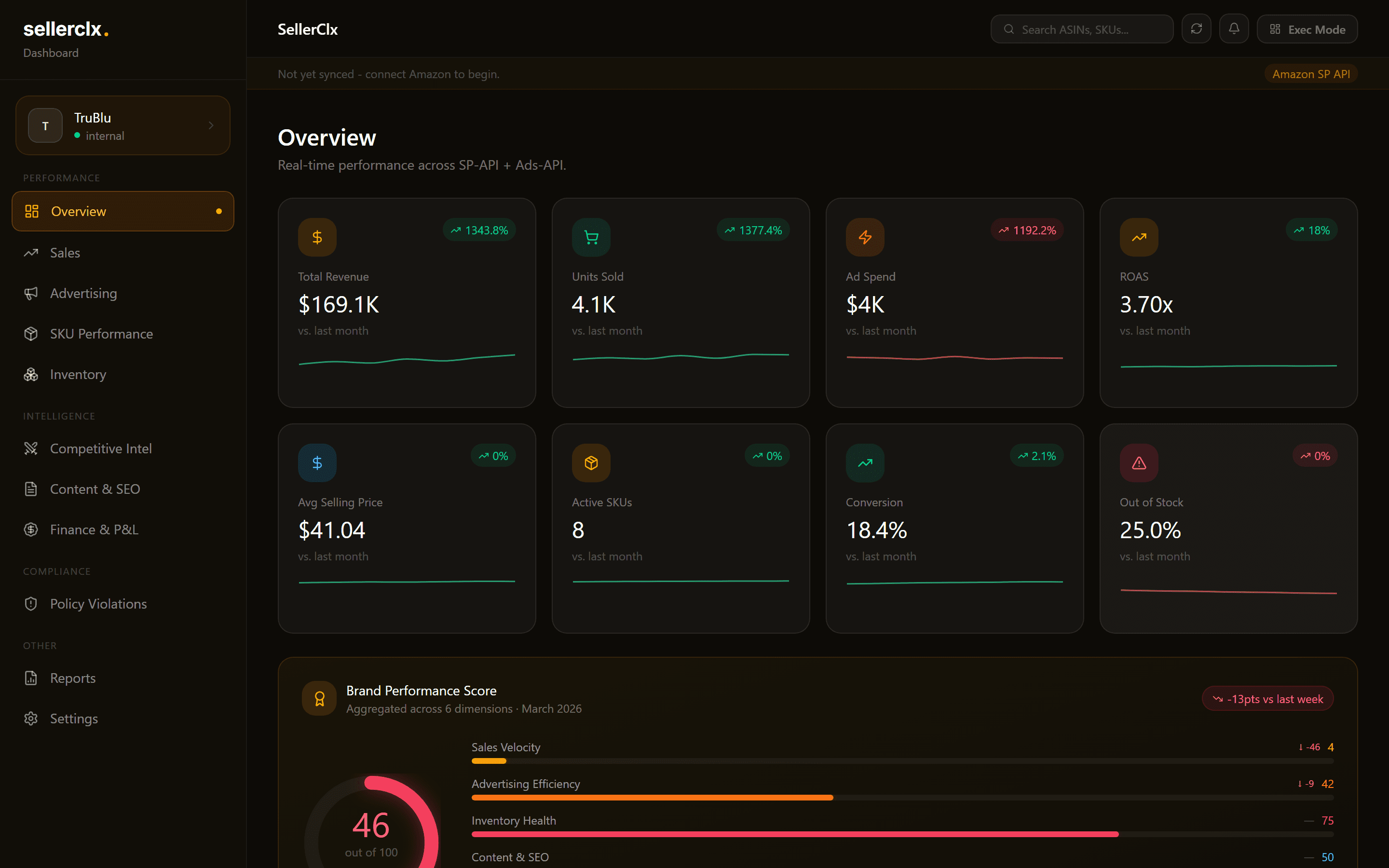Click the -13pts vs last week badge
This screenshot has width=1389, height=868.
click(1267, 699)
